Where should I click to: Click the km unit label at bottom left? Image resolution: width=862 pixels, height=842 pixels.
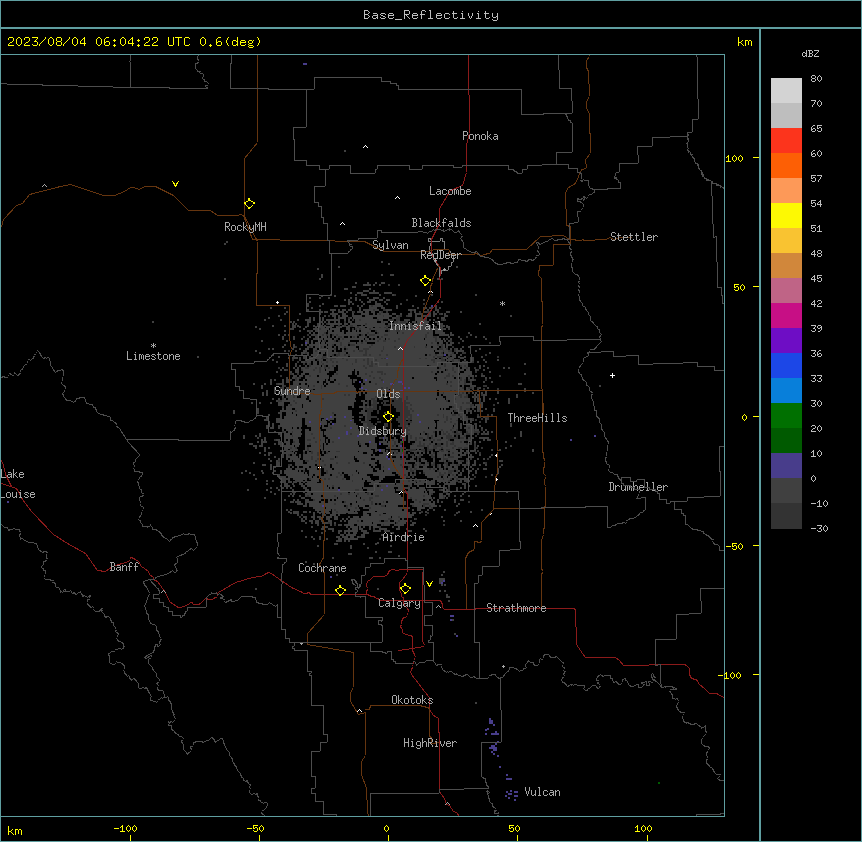(x=15, y=830)
